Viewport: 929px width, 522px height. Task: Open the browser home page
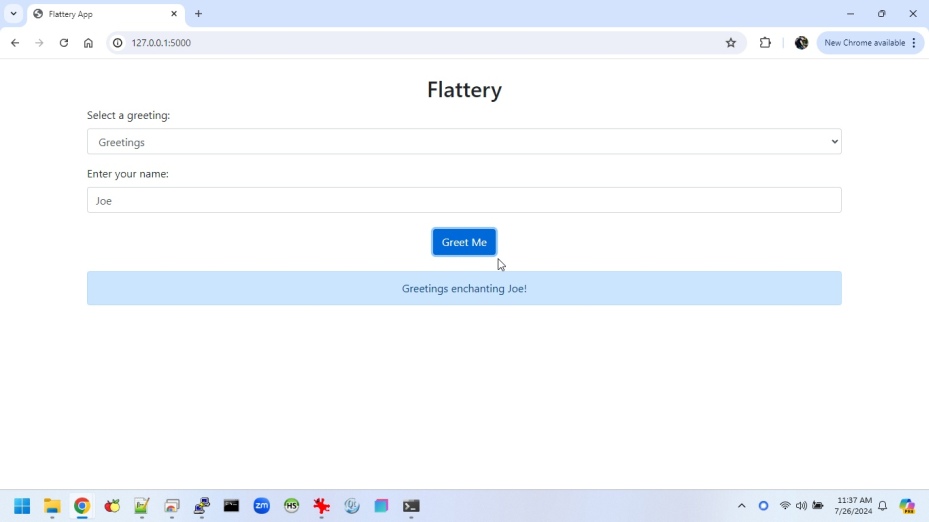[x=88, y=43]
